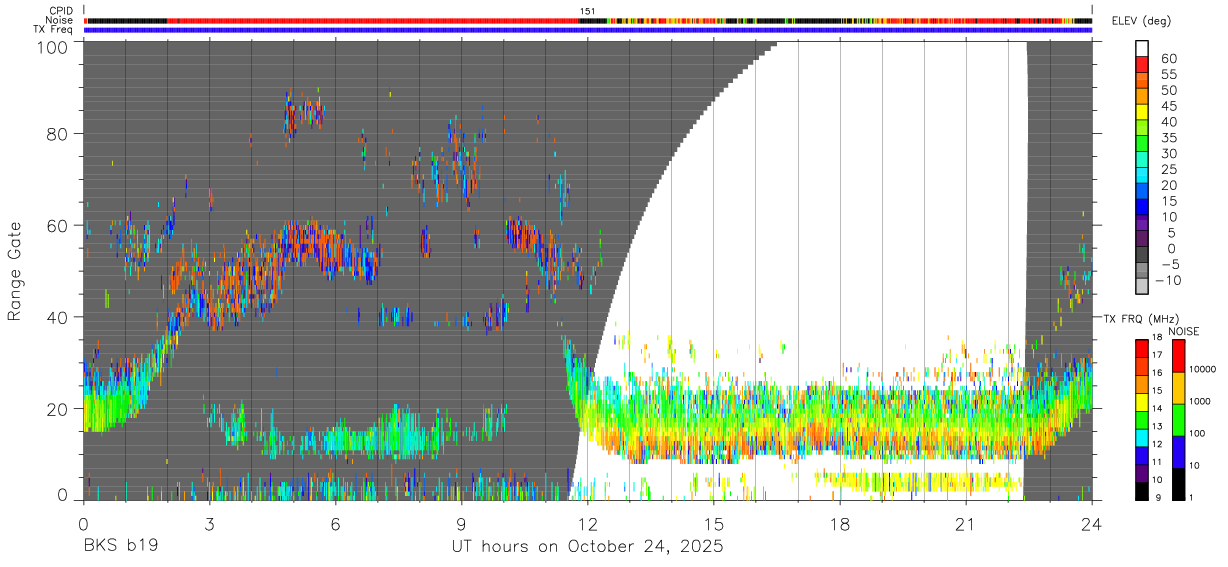Click the CPID 151 label
Viewport: 1228px width, 567px height.
[x=587, y=11]
